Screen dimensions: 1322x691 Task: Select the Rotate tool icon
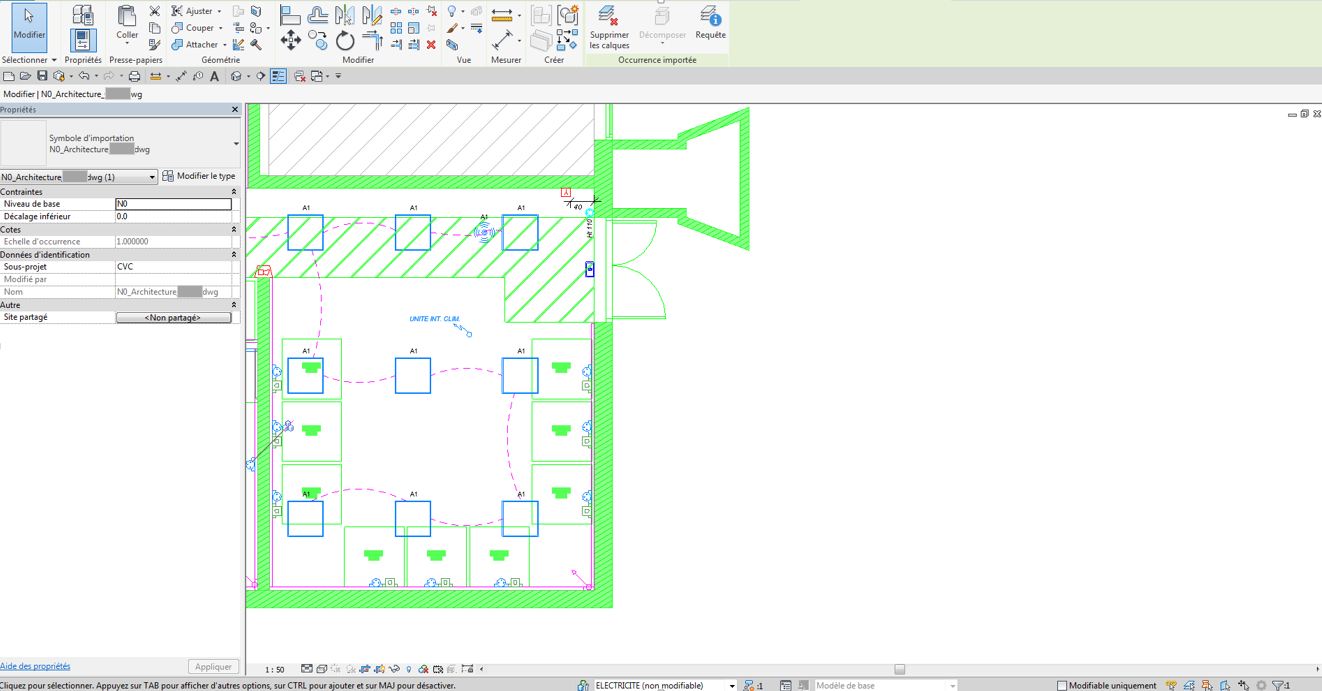(x=345, y=41)
